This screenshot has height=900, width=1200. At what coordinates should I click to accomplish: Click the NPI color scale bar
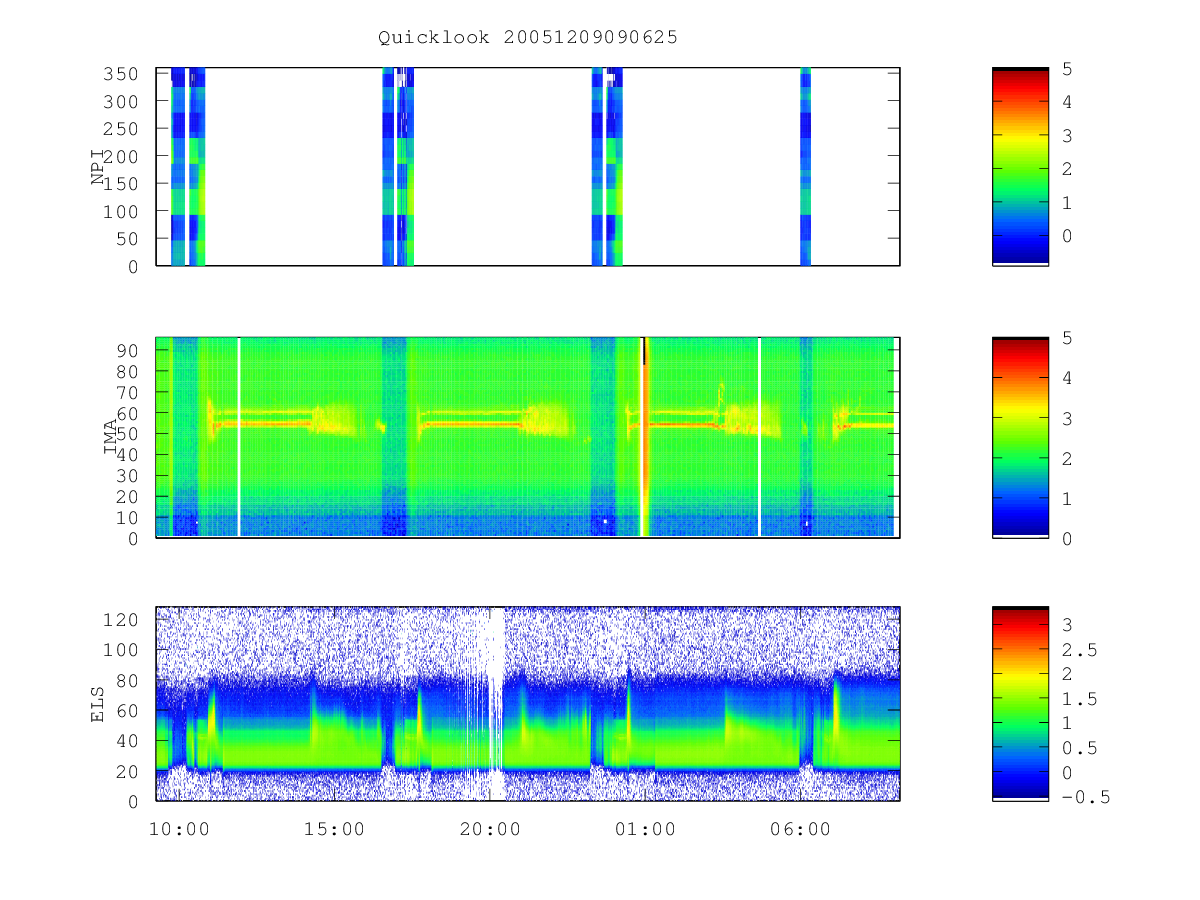point(1020,166)
